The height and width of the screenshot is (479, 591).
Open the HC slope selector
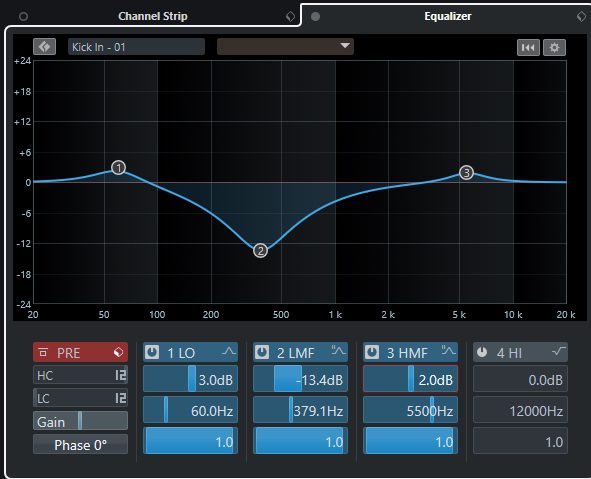(x=121, y=375)
